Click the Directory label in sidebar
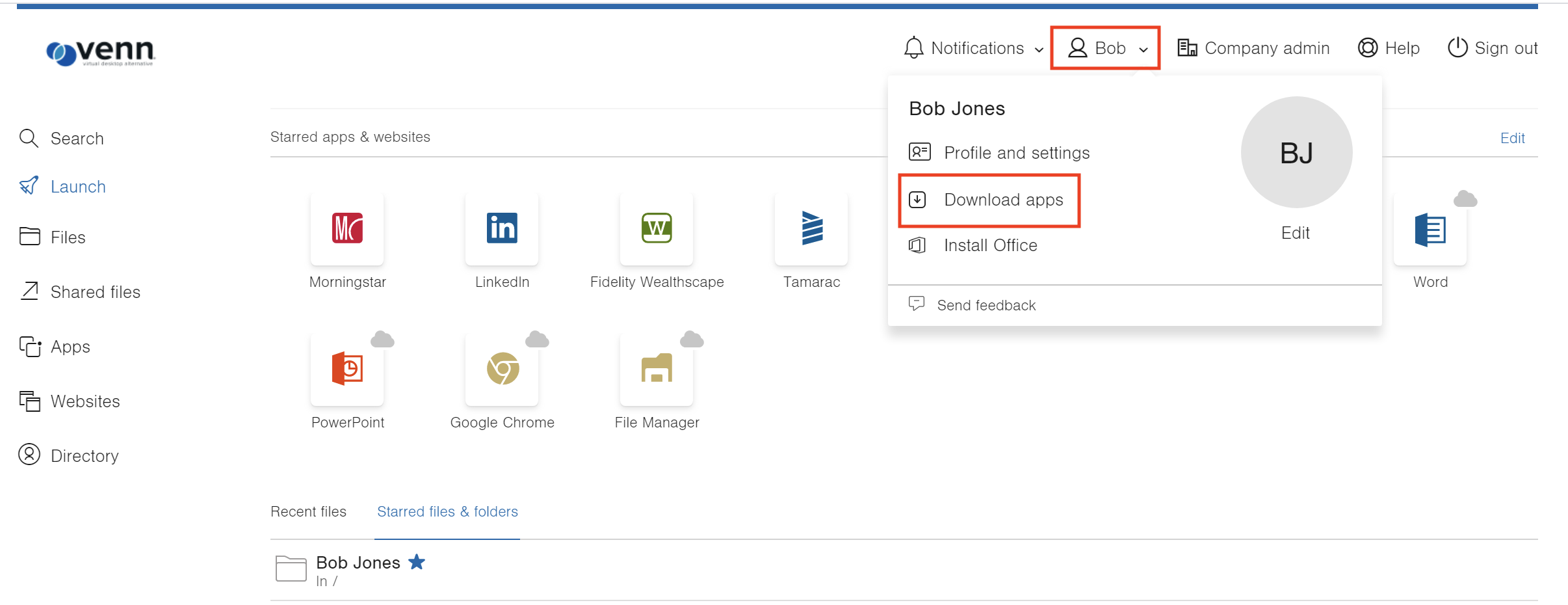This screenshot has width=1568, height=605. (85, 456)
